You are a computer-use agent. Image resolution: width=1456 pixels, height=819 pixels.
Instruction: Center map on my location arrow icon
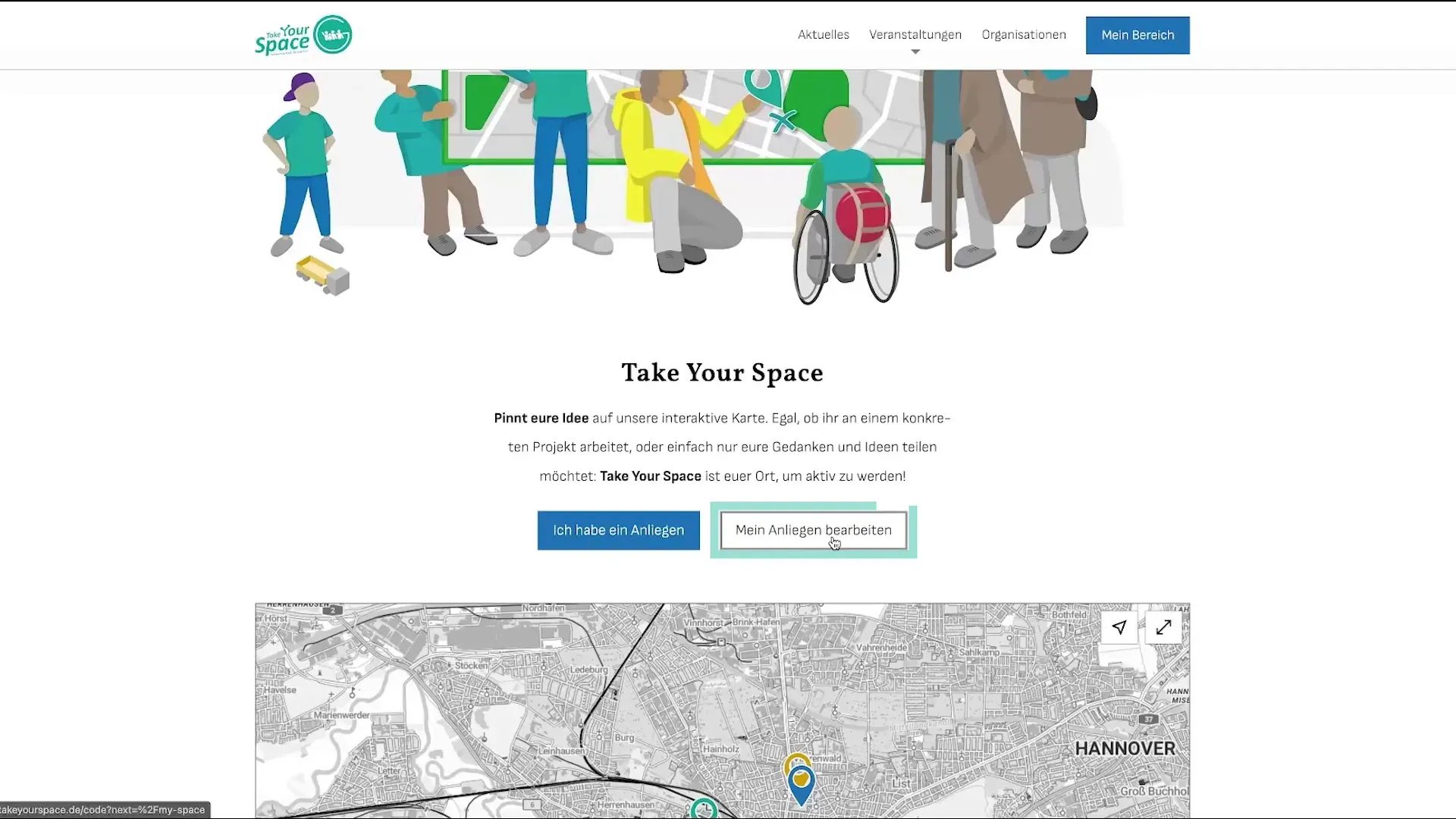pos(1119,627)
